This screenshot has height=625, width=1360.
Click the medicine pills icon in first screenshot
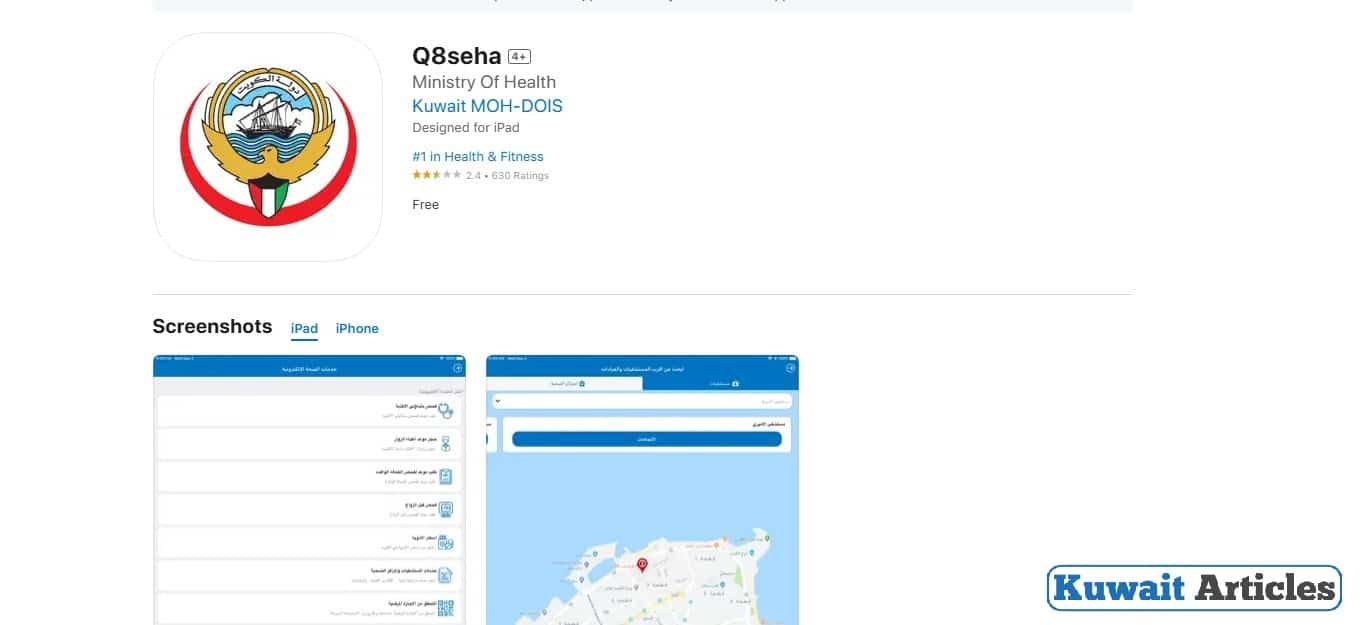(x=446, y=542)
